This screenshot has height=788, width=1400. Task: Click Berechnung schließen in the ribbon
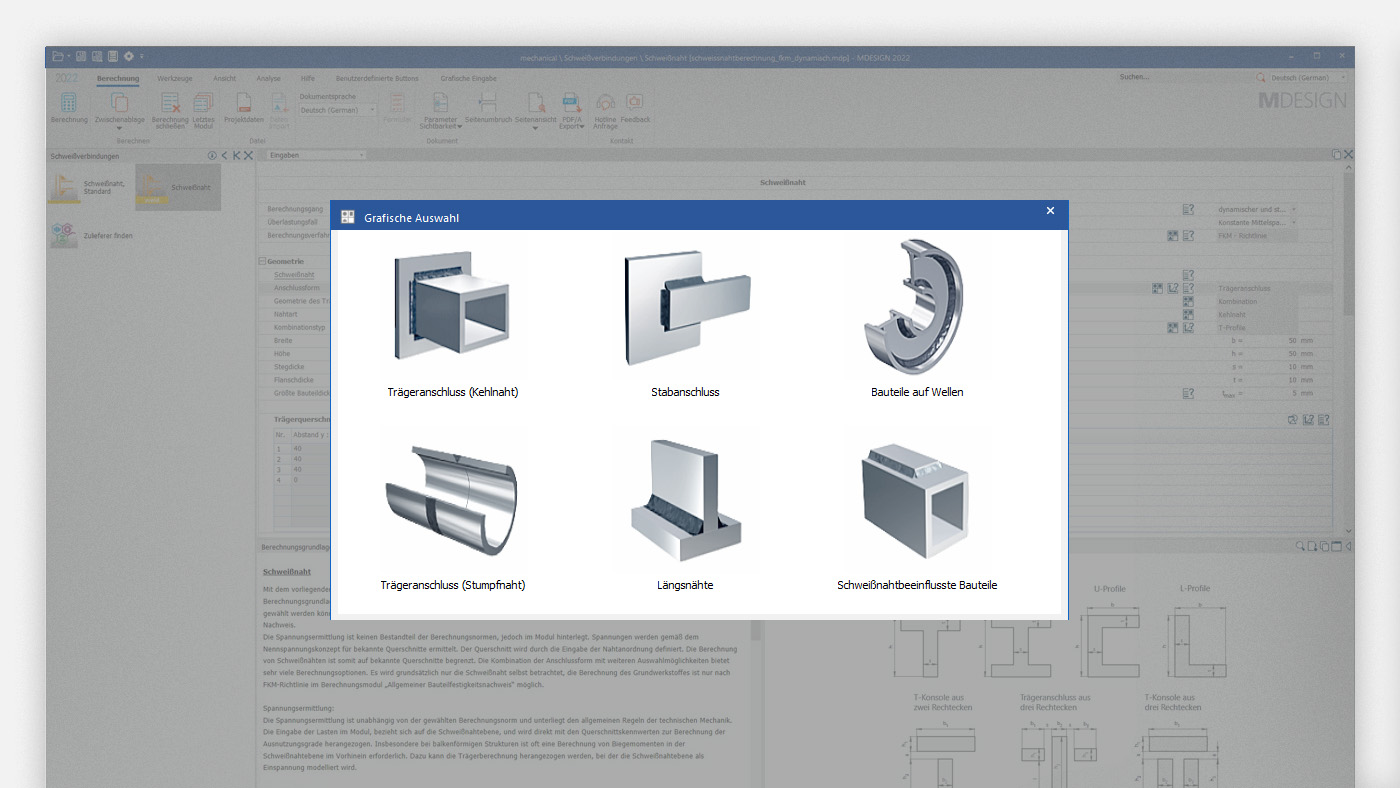pos(170,111)
